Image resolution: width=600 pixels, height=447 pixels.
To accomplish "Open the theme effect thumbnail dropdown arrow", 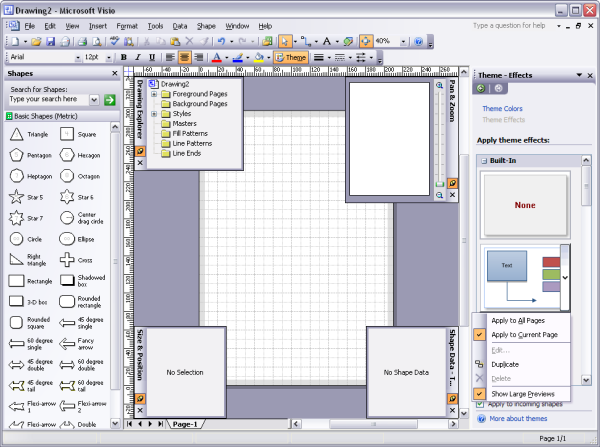I will (x=565, y=277).
